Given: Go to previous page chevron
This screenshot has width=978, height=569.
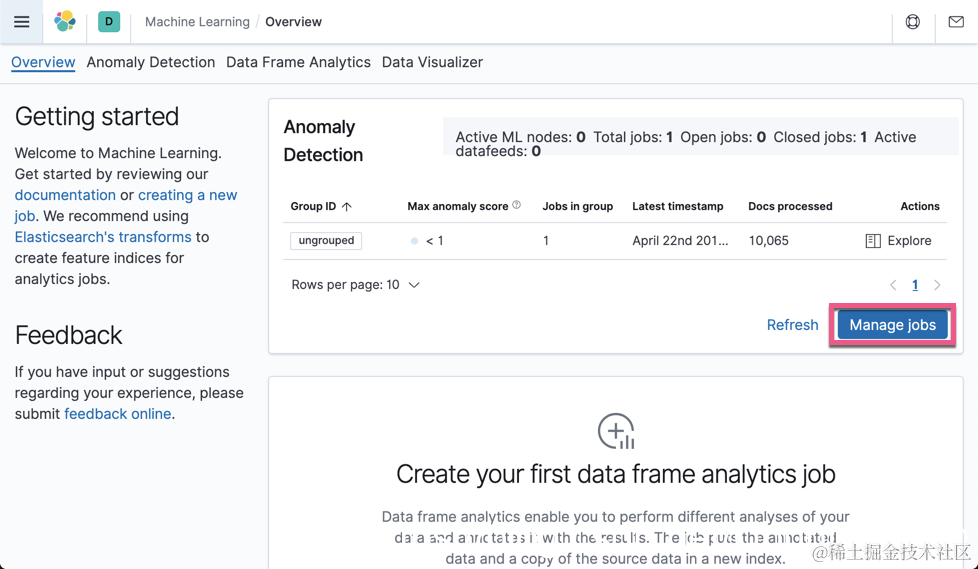Looking at the screenshot, I should (893, 285).
